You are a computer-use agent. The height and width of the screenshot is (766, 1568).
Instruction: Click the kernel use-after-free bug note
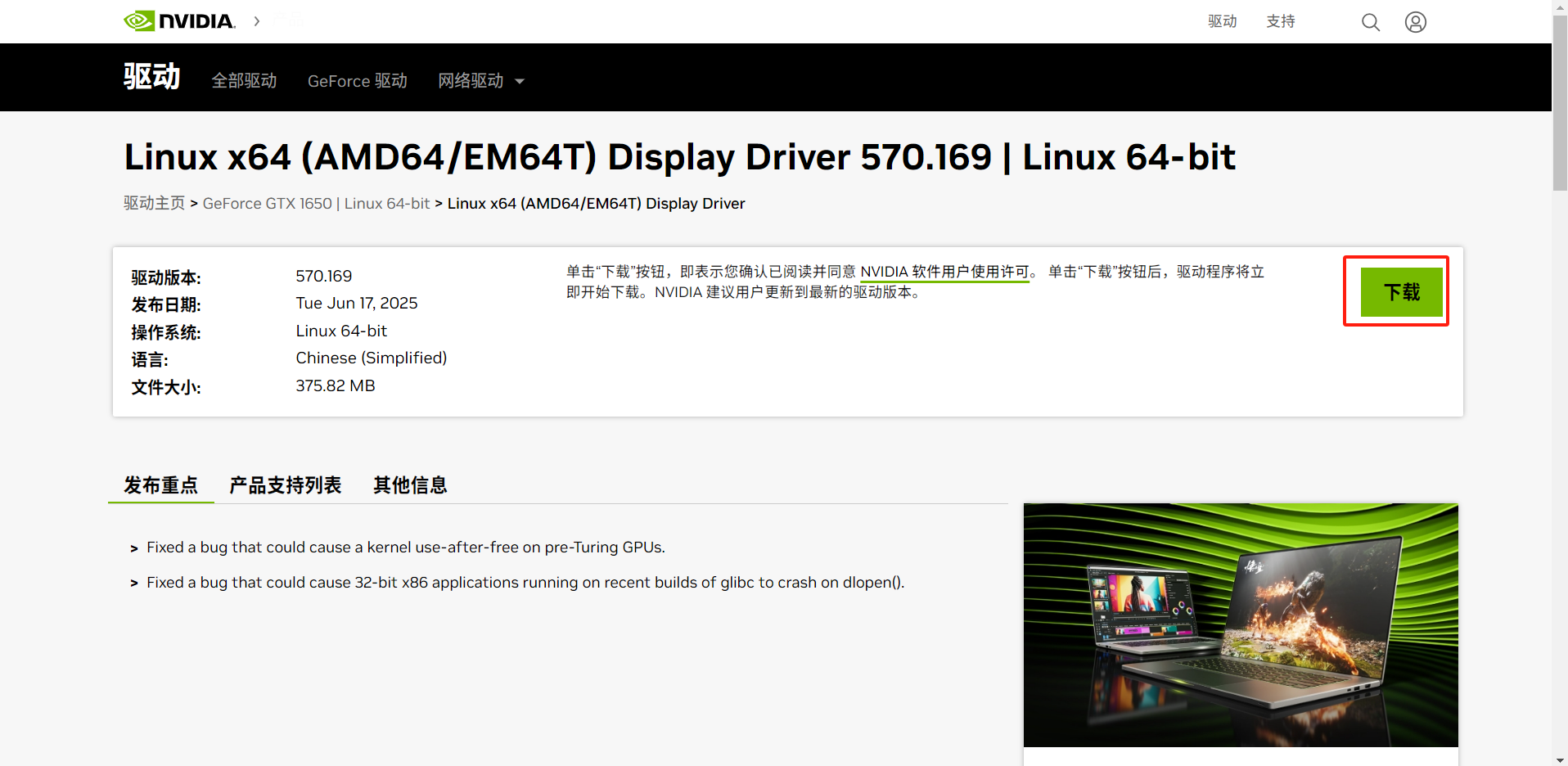pos(406,547)
